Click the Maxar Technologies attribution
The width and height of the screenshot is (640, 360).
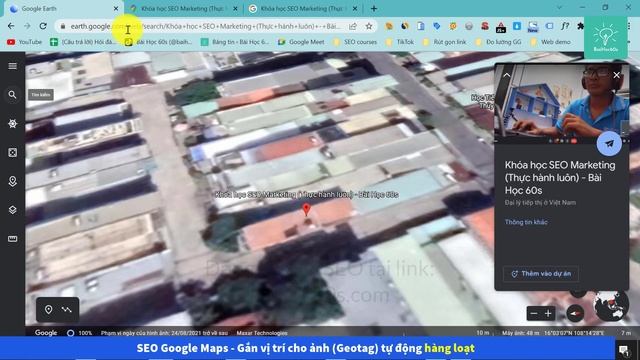coord(262,333)
